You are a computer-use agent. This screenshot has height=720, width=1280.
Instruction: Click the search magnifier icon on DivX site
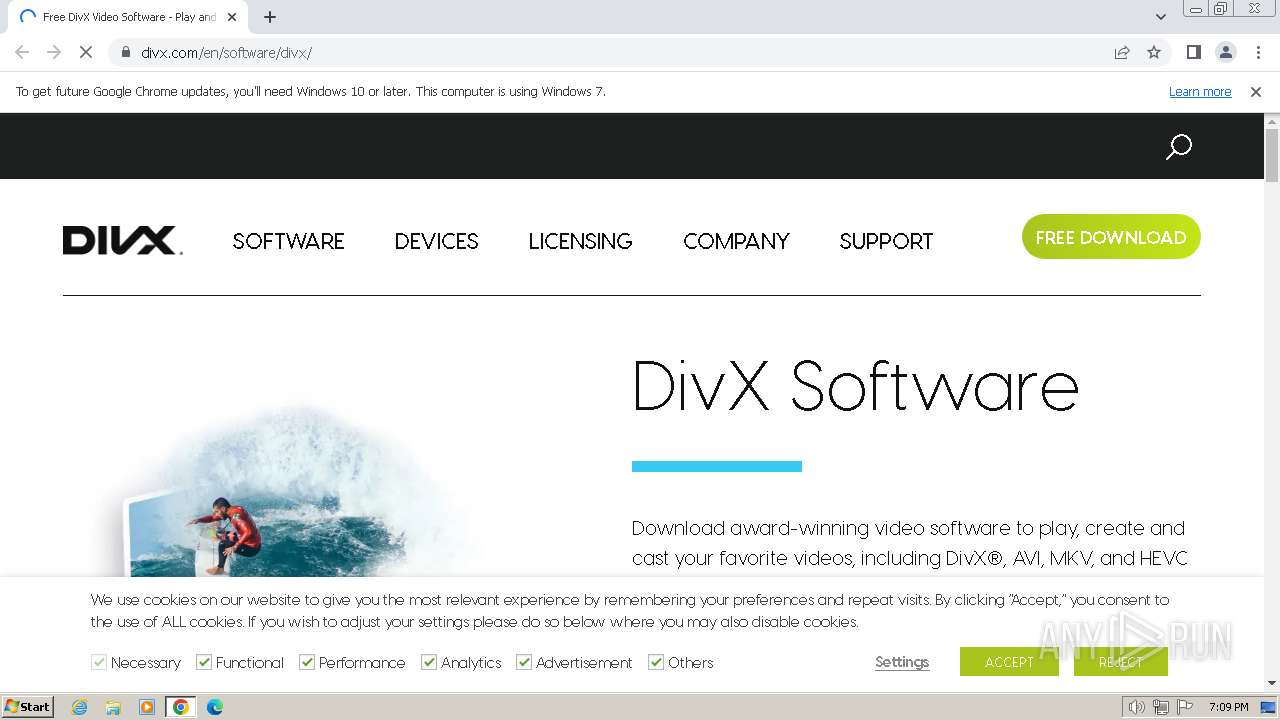click(x=1179, y=147)
